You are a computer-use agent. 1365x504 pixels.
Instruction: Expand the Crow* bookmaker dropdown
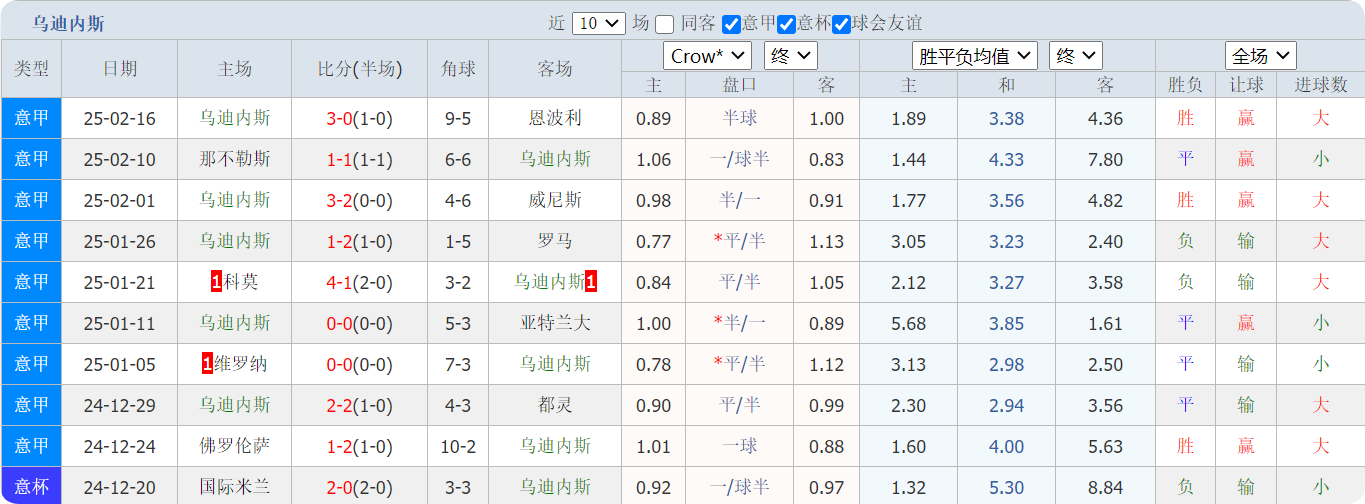[x=706, y=56]
